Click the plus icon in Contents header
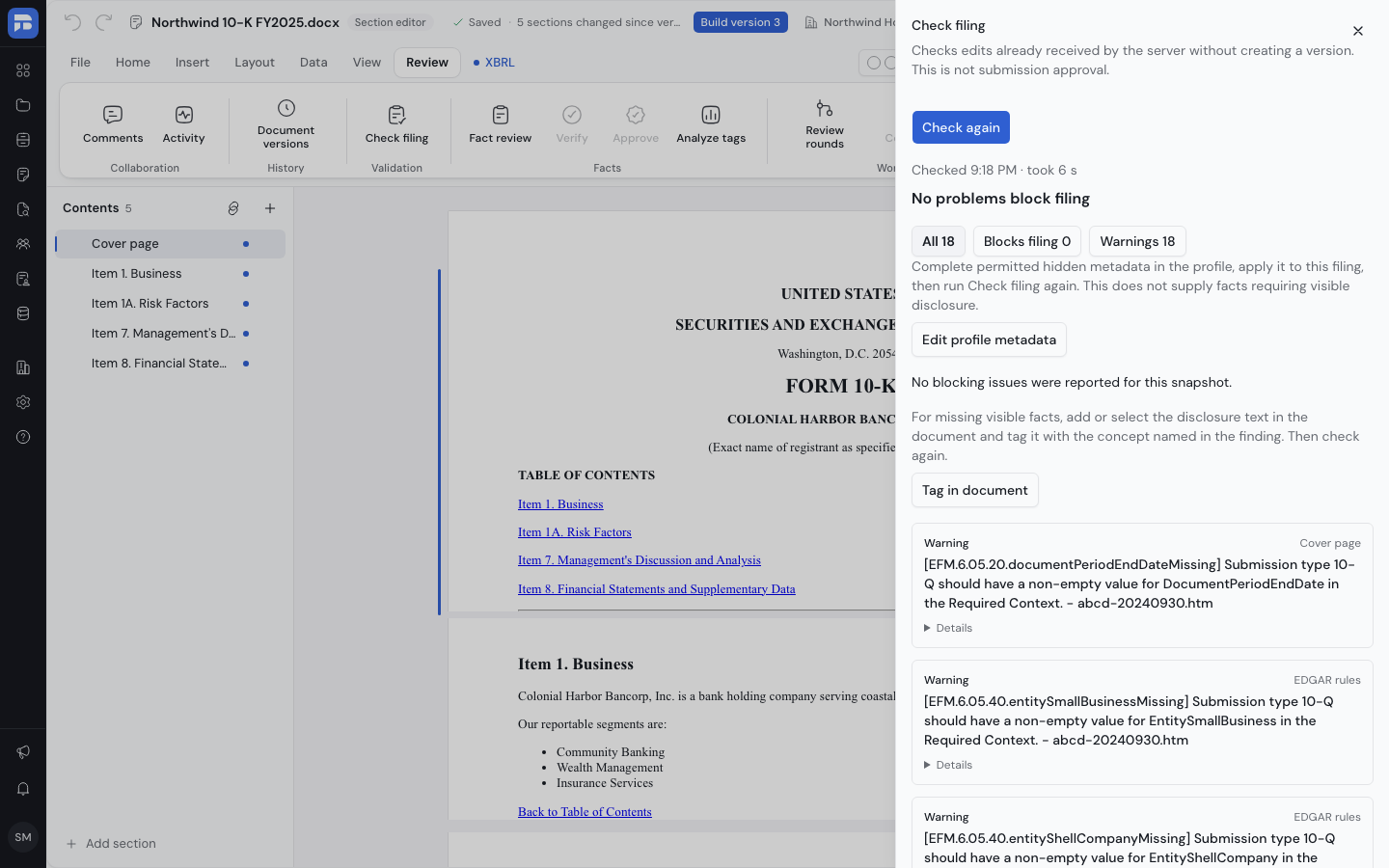The height and width of the screenshot is (868, 1389). click(270, 208)
